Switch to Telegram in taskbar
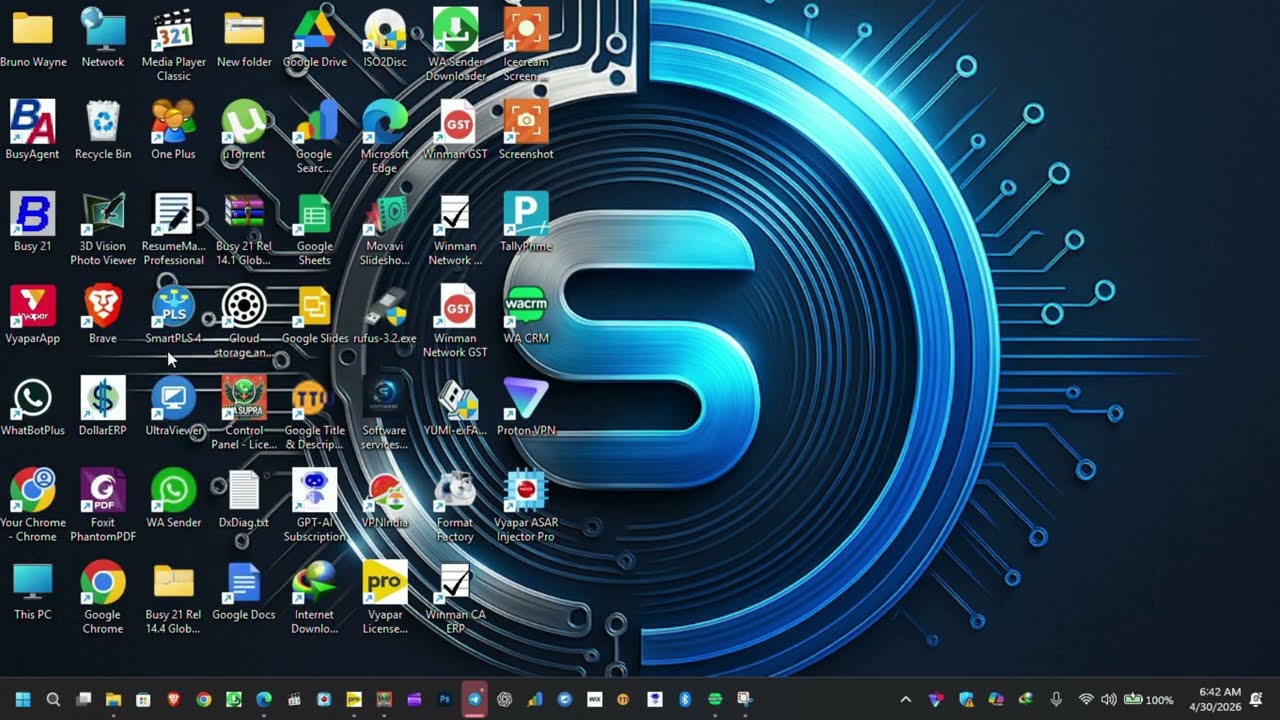Viewport: 1280px width, 720px height. [474, 699]
